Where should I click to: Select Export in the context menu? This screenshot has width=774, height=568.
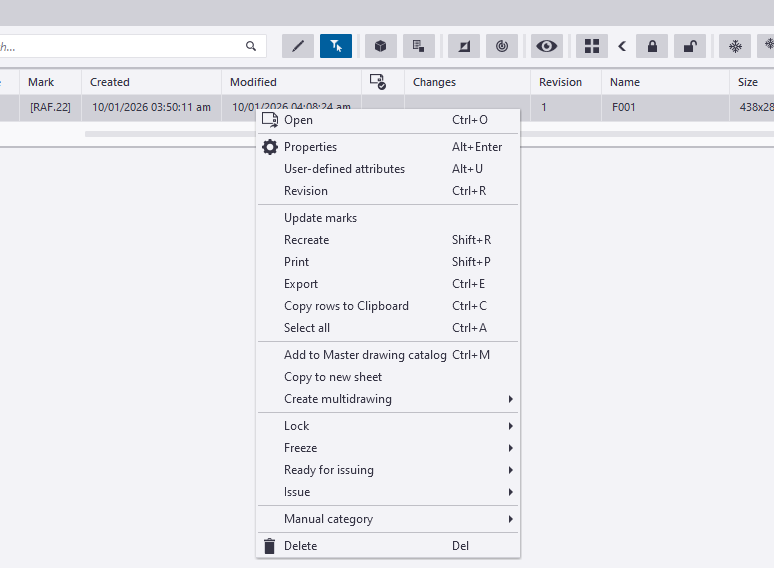pyautogui.click(x=388, y=284)
